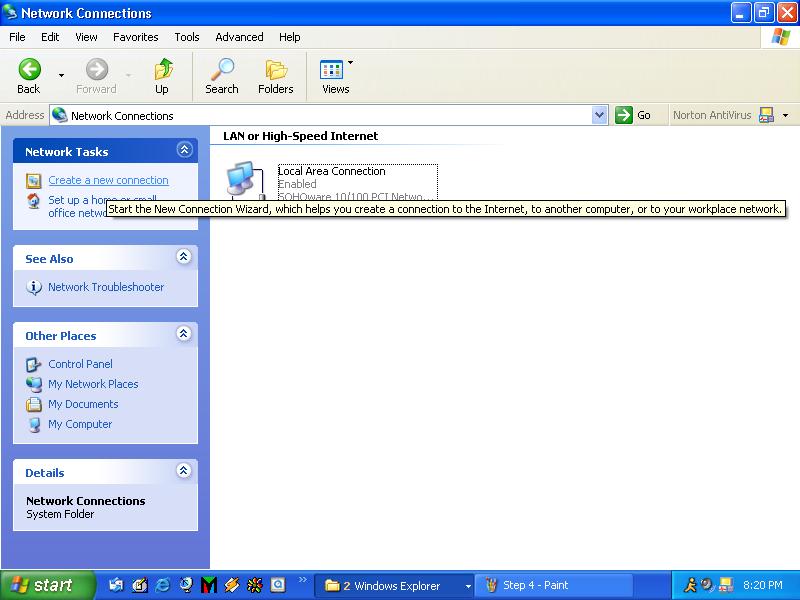Click the Create a new connection icon
Screen dimensions: 800x600
point(34,181)
